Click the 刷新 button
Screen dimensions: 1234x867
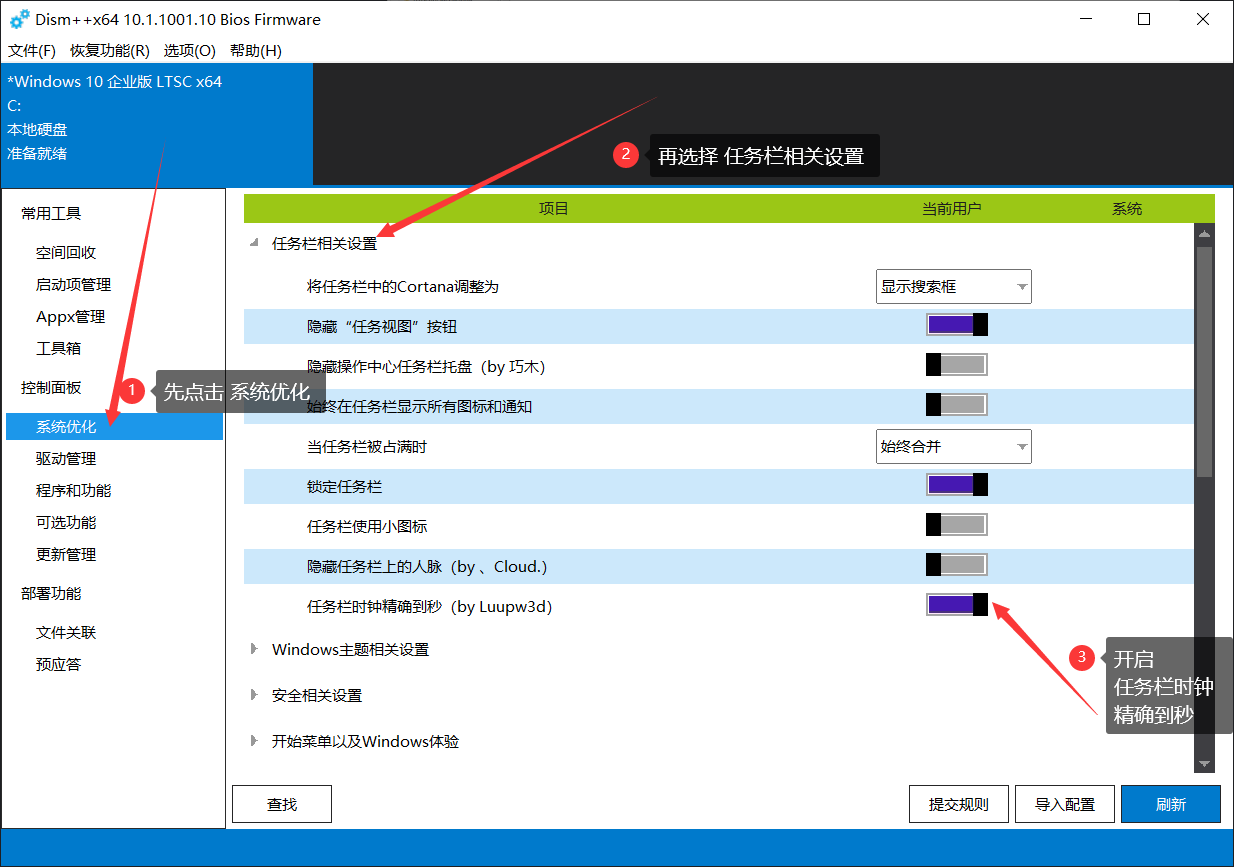point(1171,804)
